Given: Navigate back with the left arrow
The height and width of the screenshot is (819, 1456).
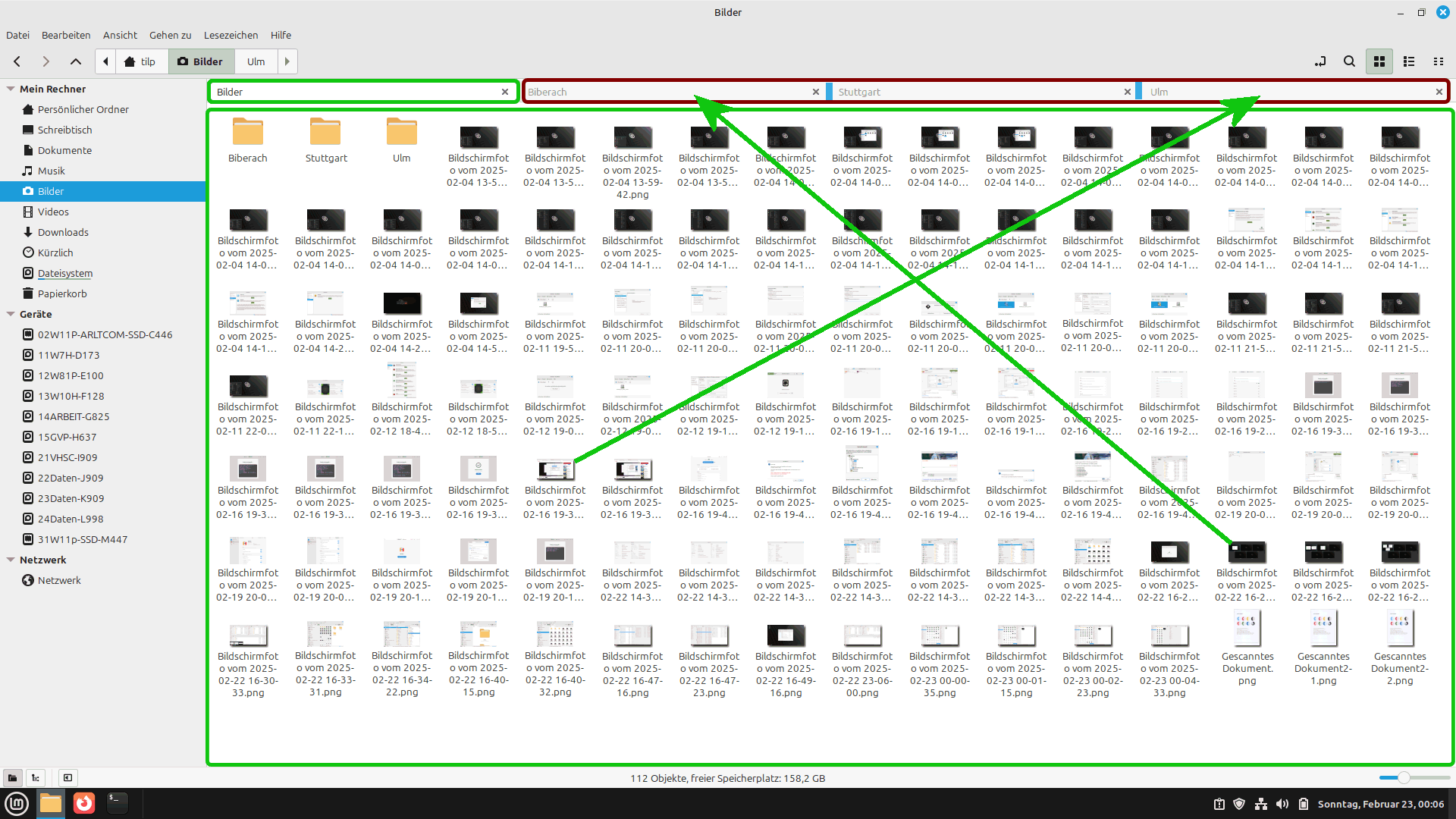Looking at the screenshot, I should point(17,61).
